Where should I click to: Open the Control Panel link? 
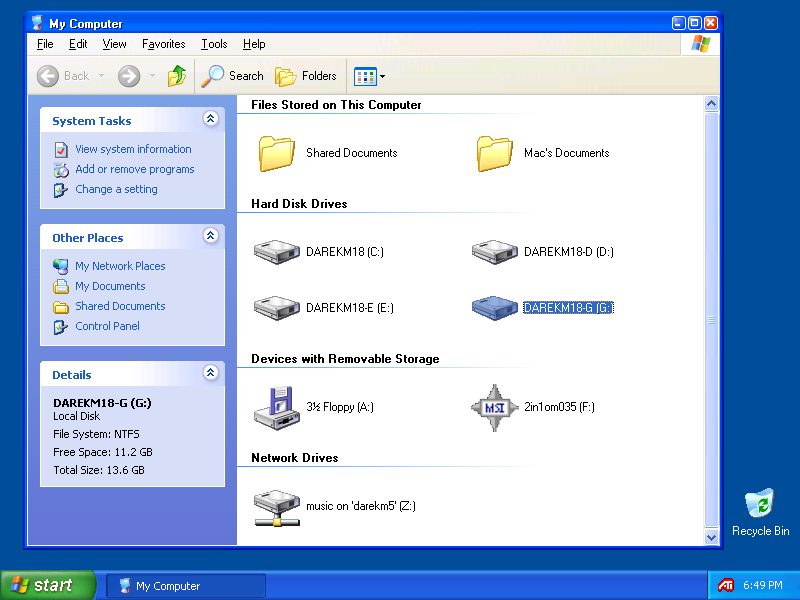tap(107, 326)
